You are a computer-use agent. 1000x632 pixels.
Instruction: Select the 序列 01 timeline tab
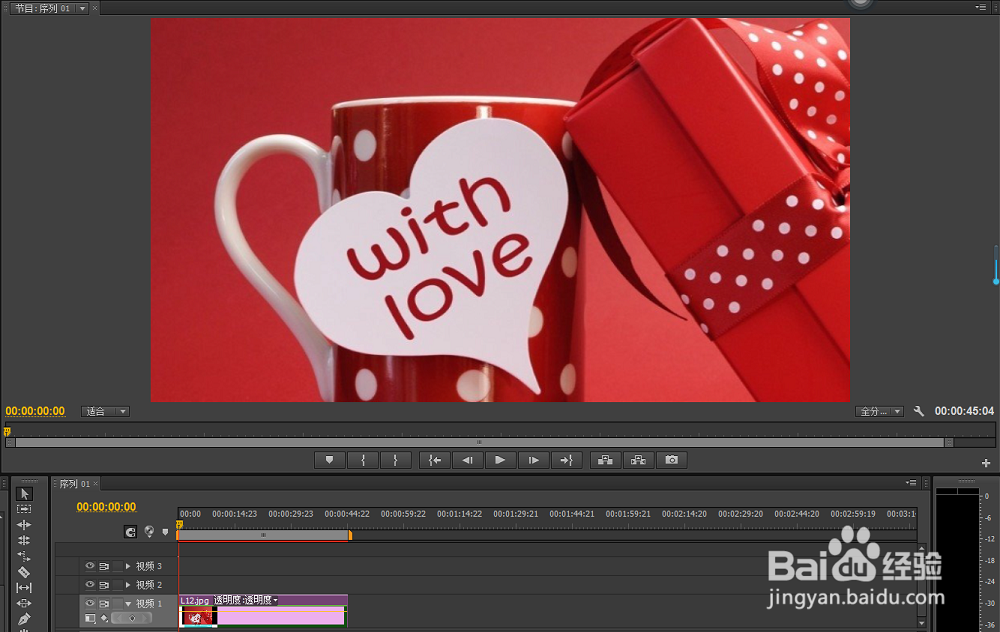[x=75, y=484]
